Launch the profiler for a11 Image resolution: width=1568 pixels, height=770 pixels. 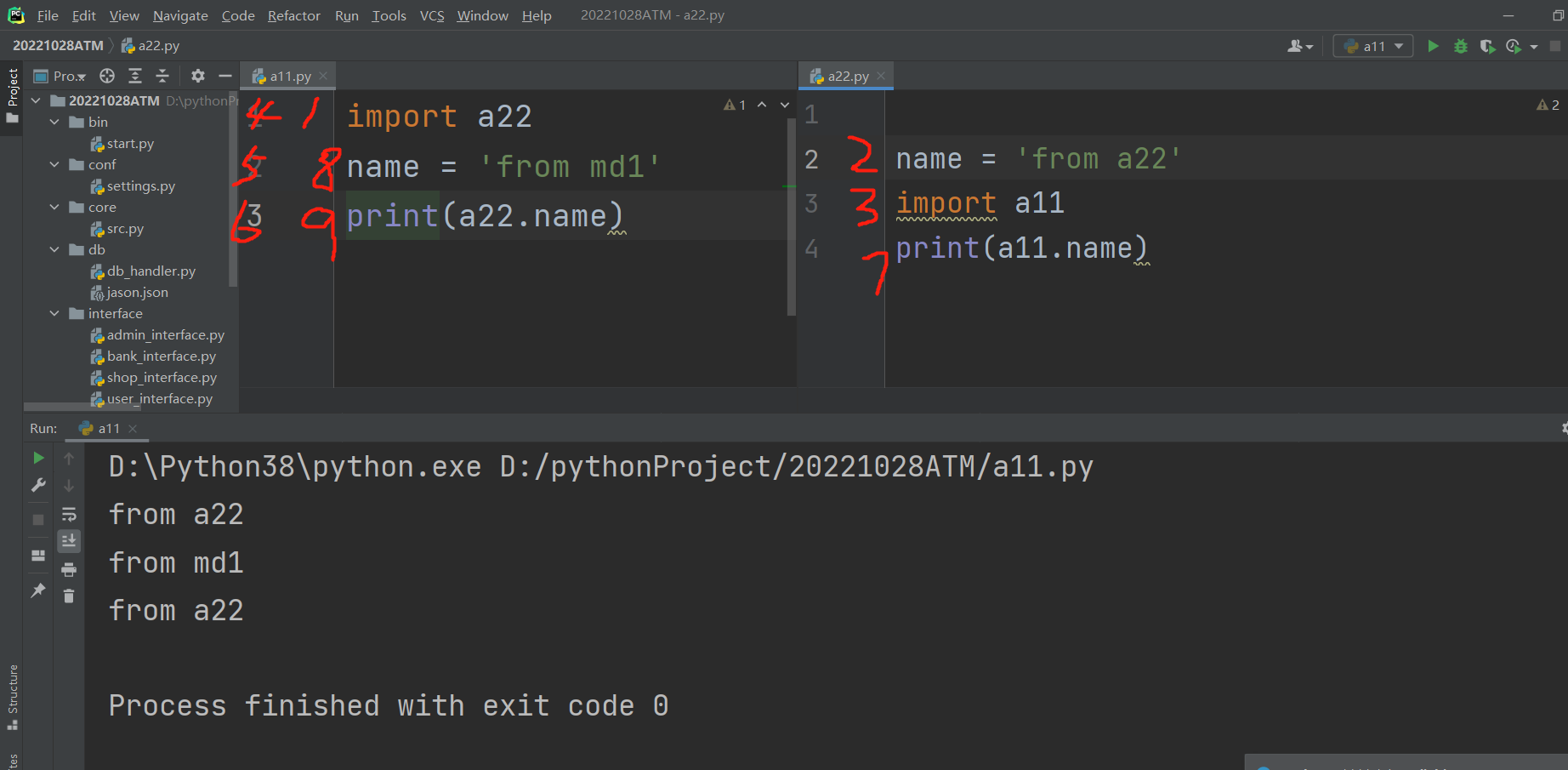tap(1514, 46)
